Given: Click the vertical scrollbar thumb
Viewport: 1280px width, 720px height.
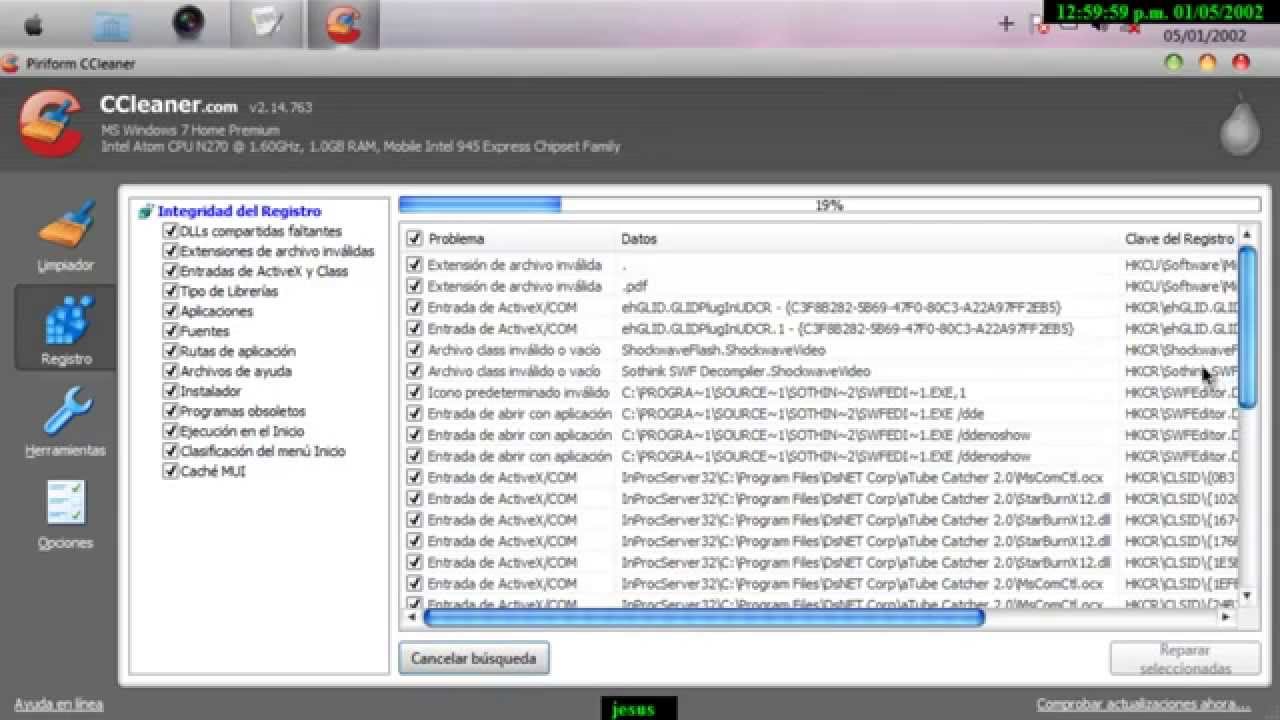Looking at the screenshot, I should click(1247, 326).
